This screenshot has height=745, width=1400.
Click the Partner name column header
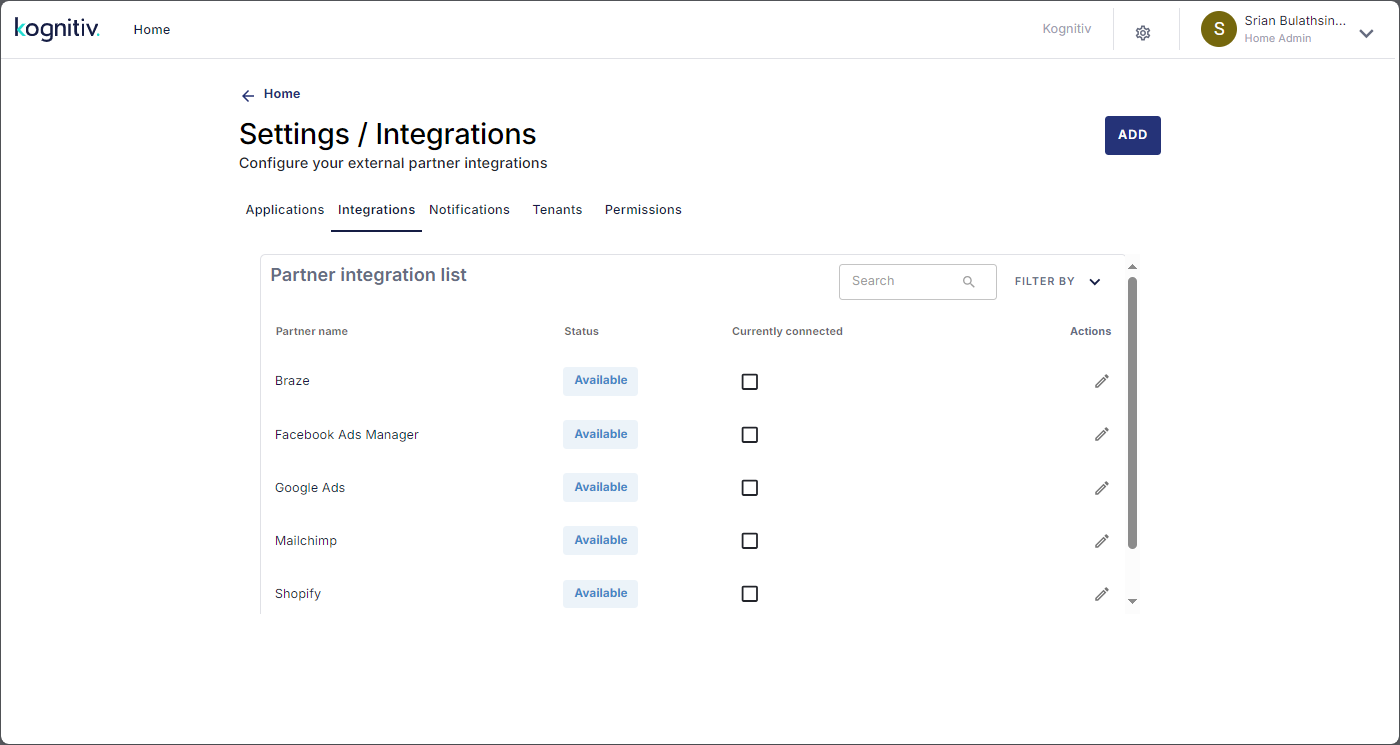312,332
